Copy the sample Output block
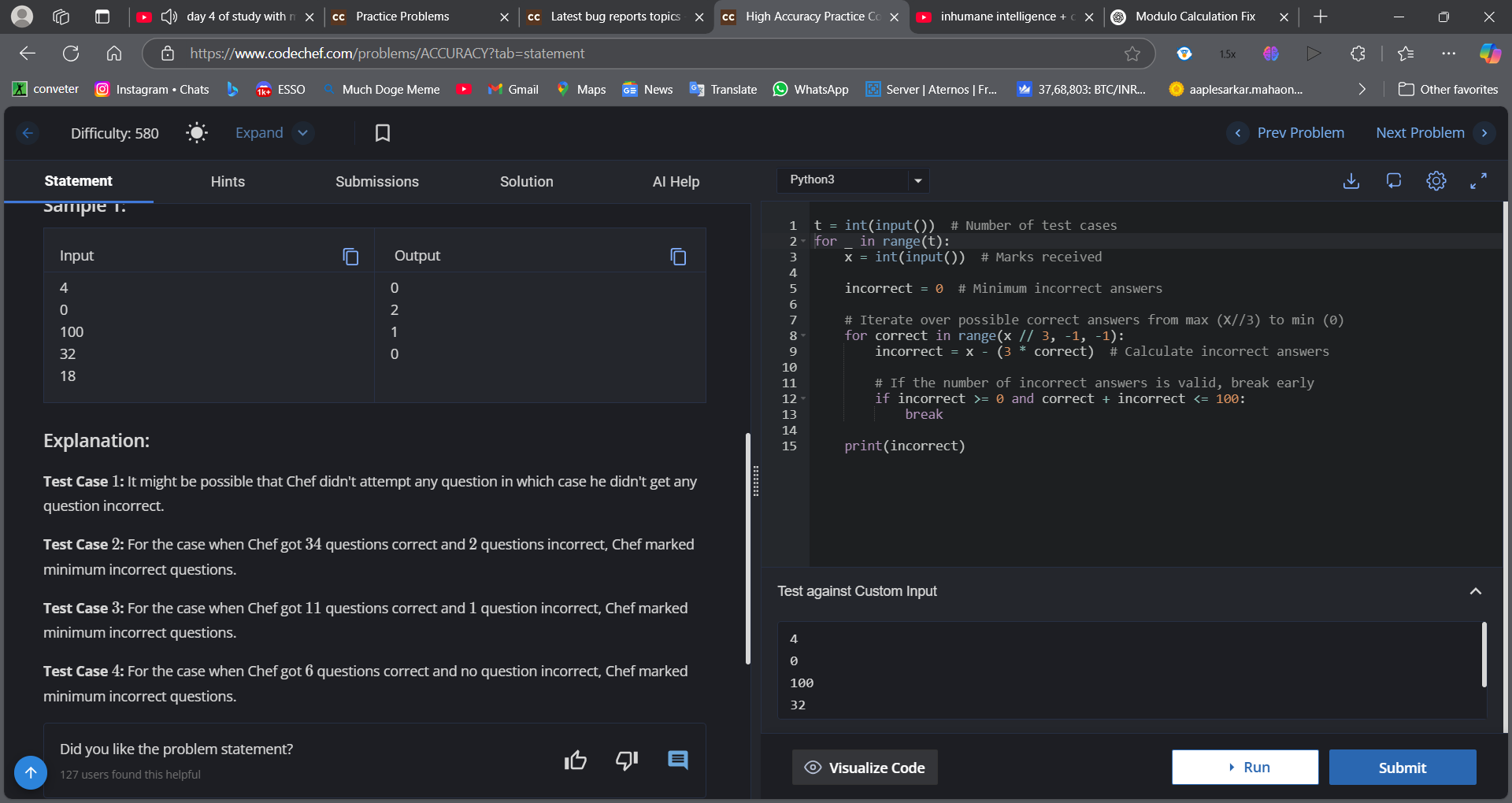The height and width of the screenshot is (803, 1512). click(678, 257)
